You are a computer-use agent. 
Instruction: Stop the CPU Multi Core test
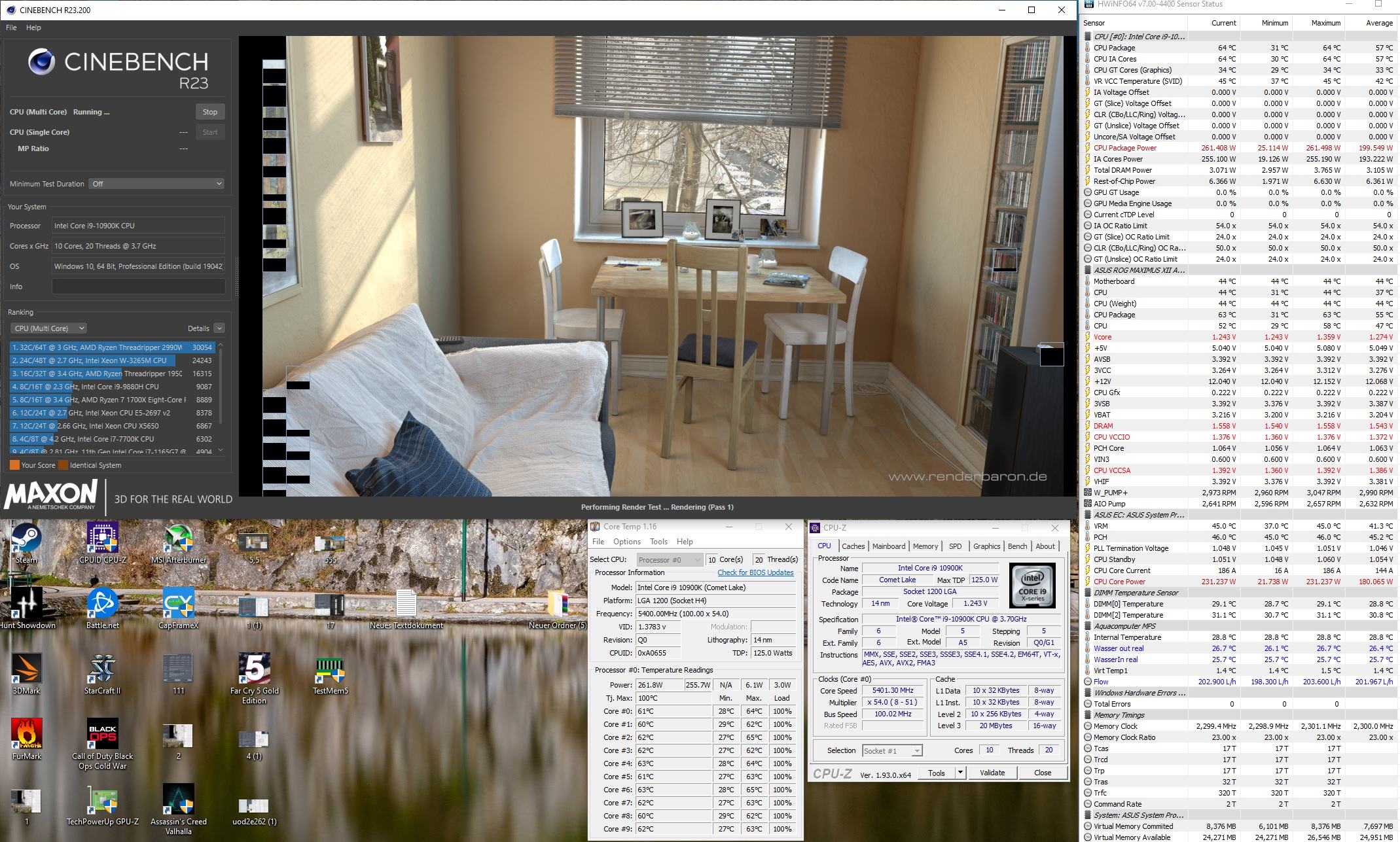[x=210, y=112]
